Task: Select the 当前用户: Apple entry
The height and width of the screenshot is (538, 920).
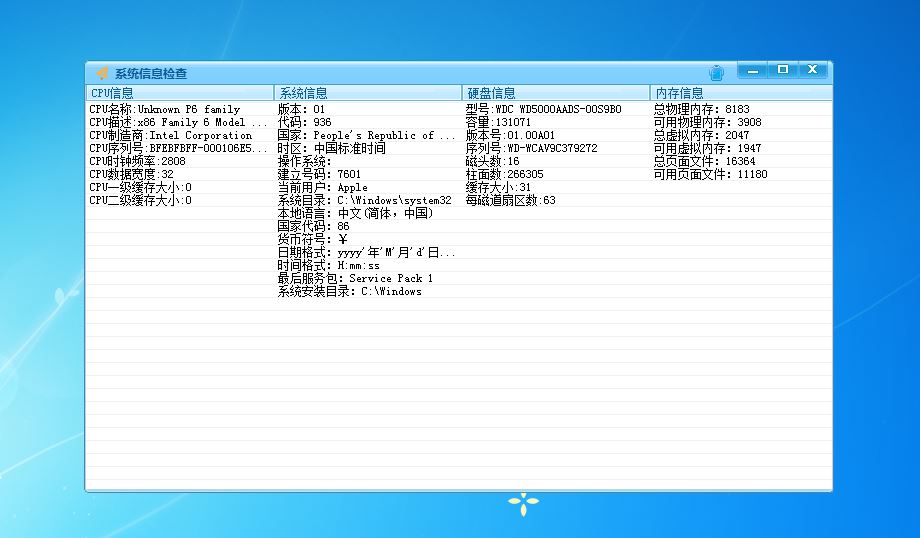Action: [x=323, y=187]
